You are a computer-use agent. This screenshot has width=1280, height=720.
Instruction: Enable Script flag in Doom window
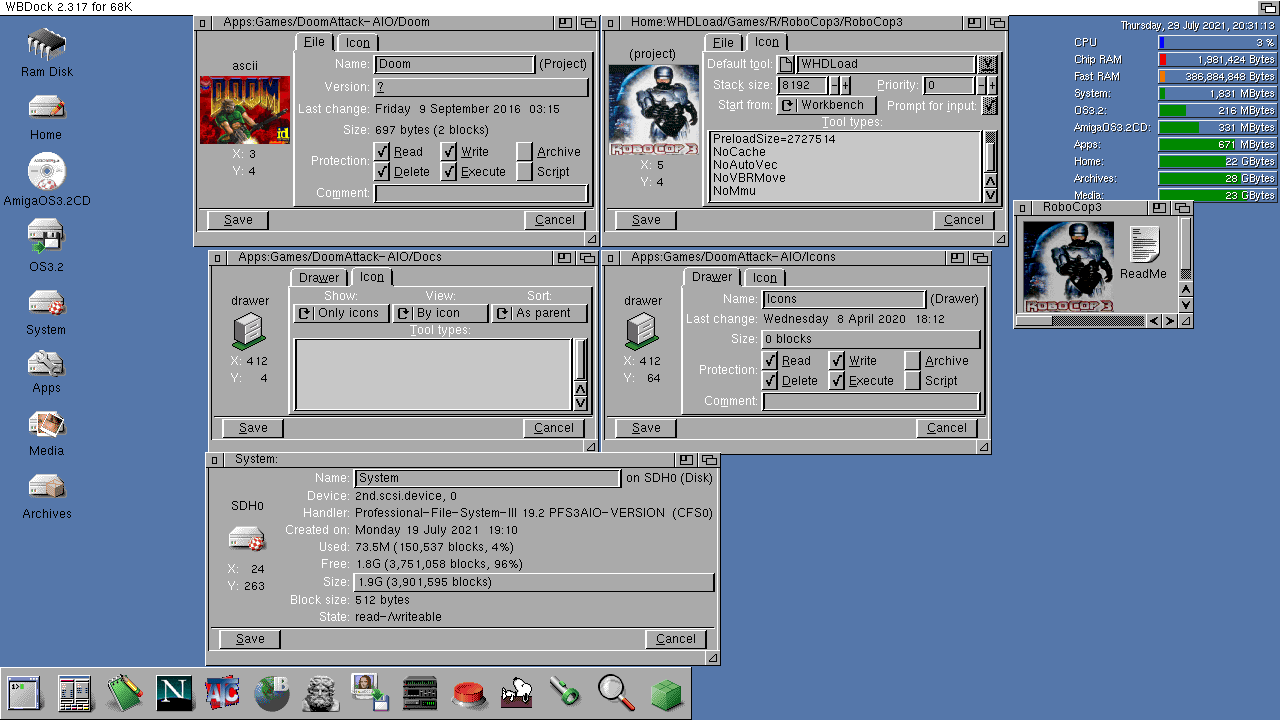pyautogui.click(x=525, y=171)
